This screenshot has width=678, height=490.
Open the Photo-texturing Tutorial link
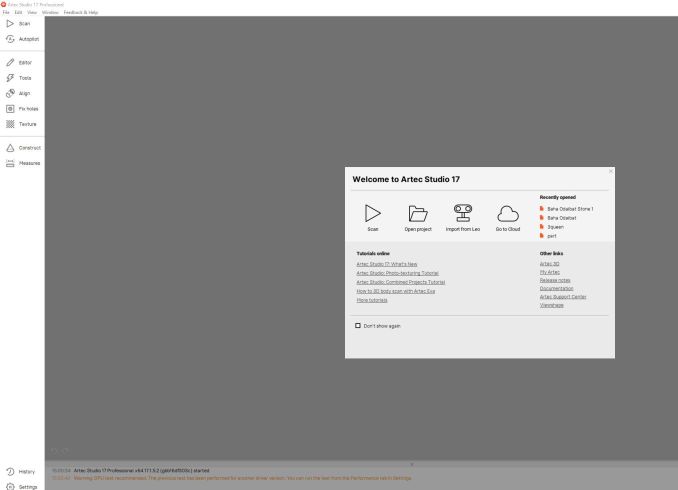397,273
